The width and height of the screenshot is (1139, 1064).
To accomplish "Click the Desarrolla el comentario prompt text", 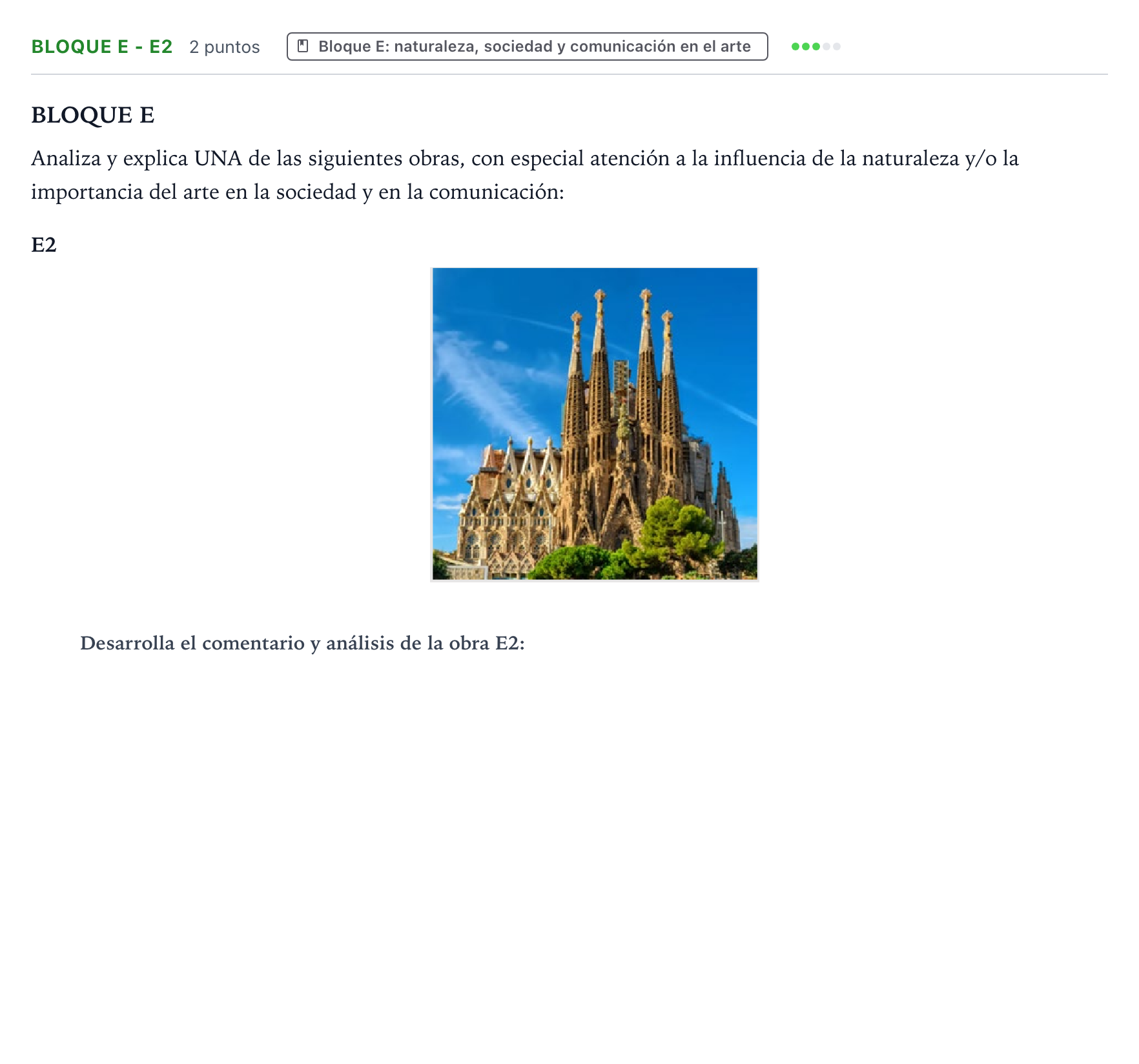I will point(302,643).
